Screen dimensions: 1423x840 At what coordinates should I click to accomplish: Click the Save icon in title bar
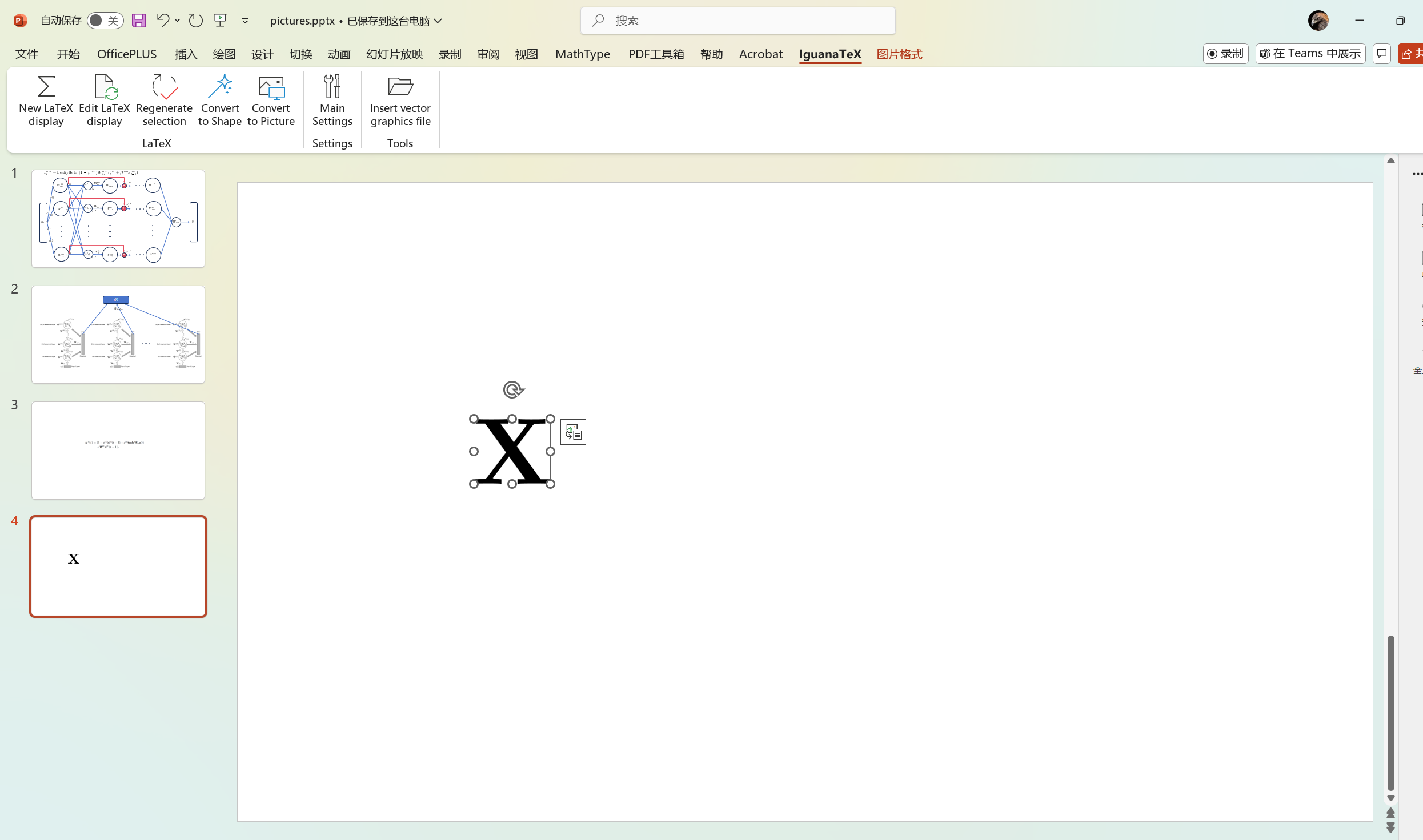tap(139, 21)
